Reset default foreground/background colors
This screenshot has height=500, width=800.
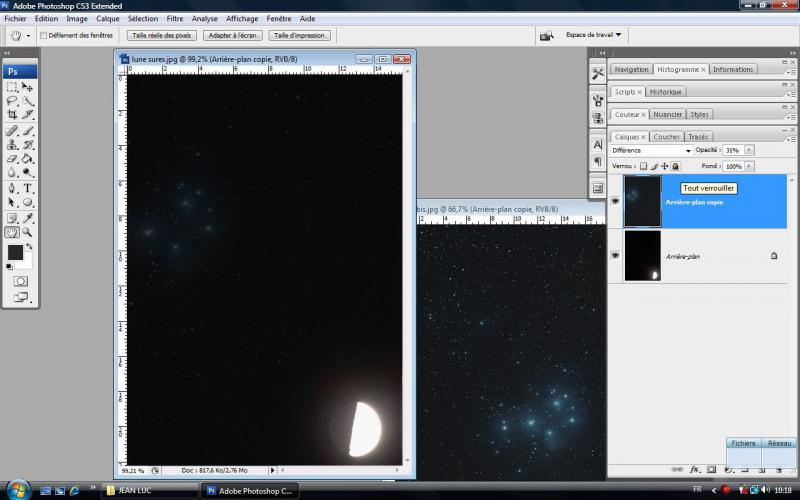tap(9, 267)
